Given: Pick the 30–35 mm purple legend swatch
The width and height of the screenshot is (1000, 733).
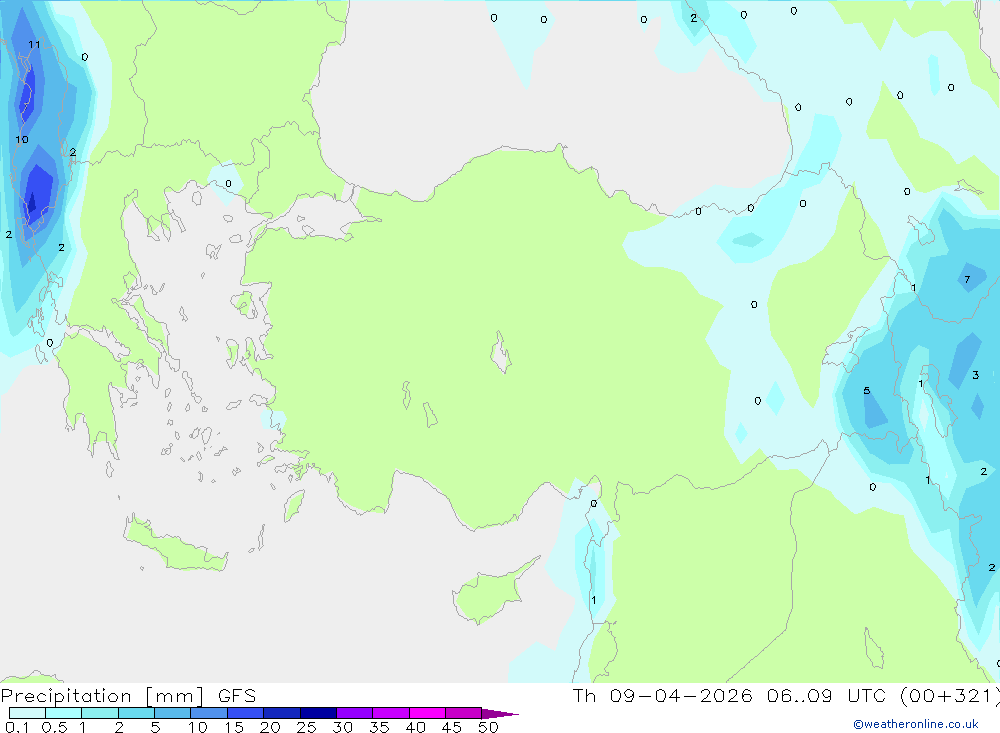Looking at the screenshot, I should (x=355, y=713).
